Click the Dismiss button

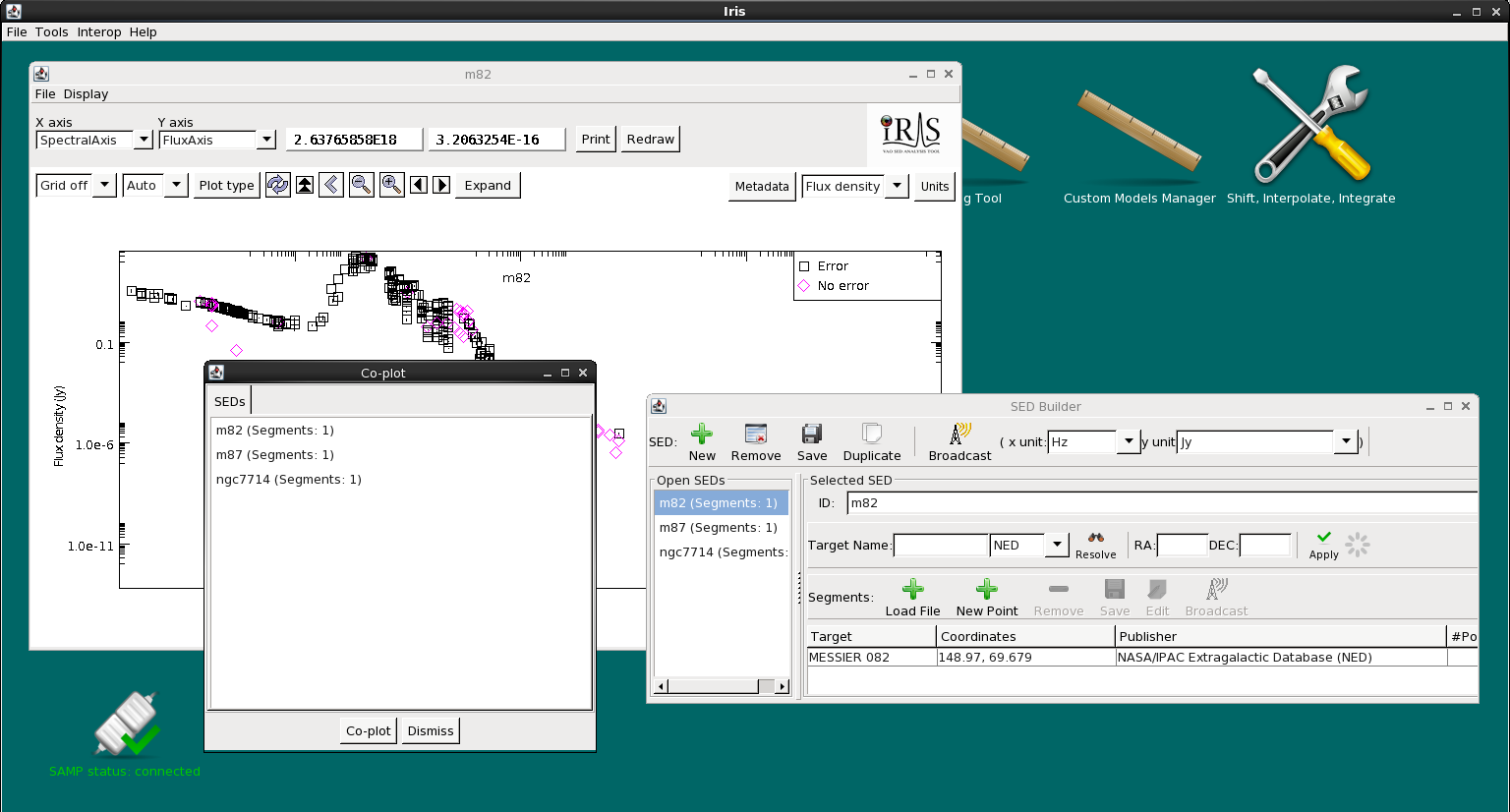(x=431, y=730)
